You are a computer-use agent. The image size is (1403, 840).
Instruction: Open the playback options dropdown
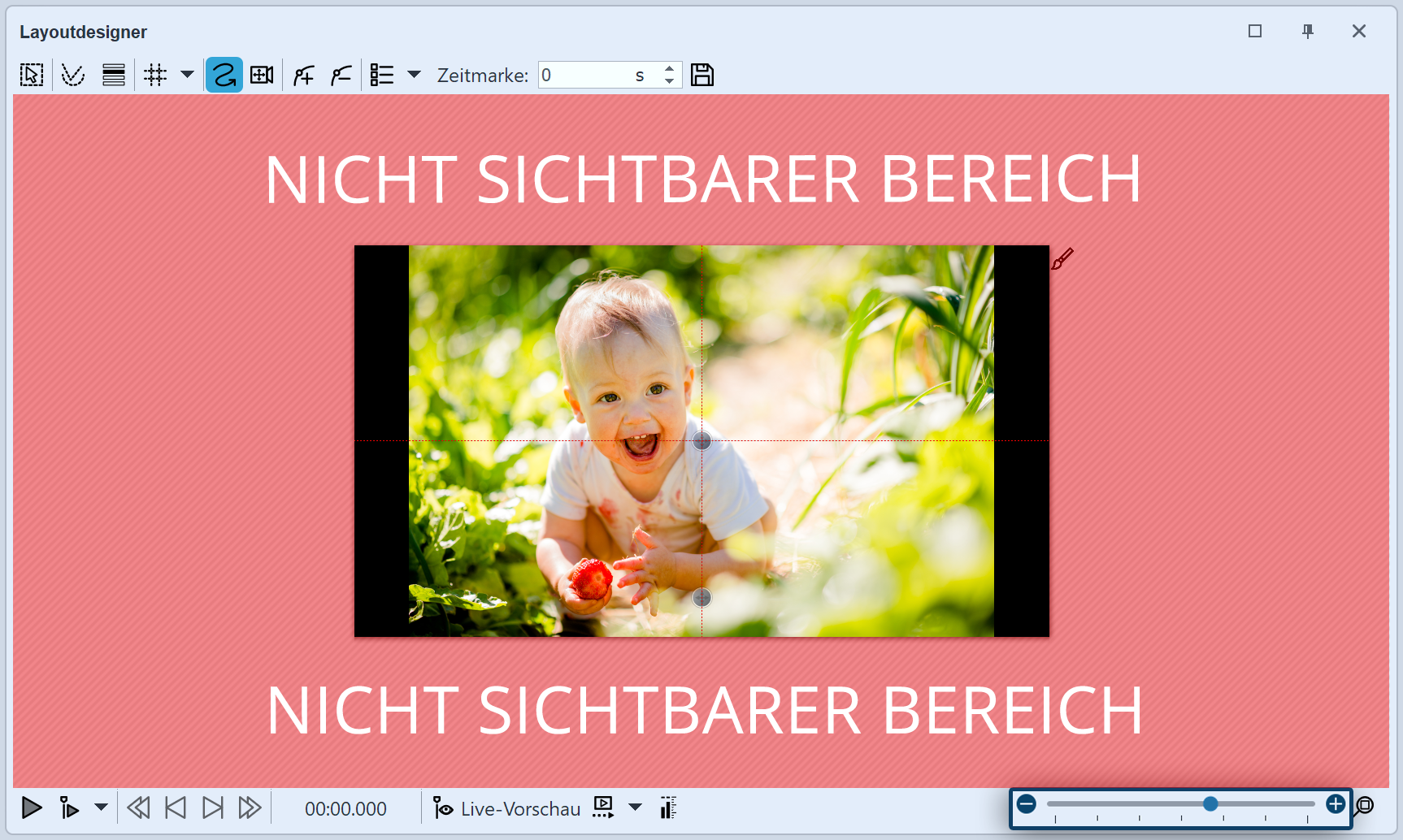click(x=101, y=808)
